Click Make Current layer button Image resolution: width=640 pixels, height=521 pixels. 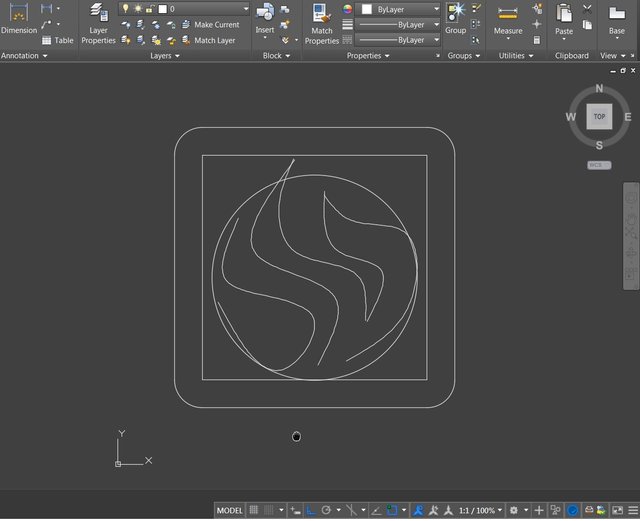pos(216,25)
